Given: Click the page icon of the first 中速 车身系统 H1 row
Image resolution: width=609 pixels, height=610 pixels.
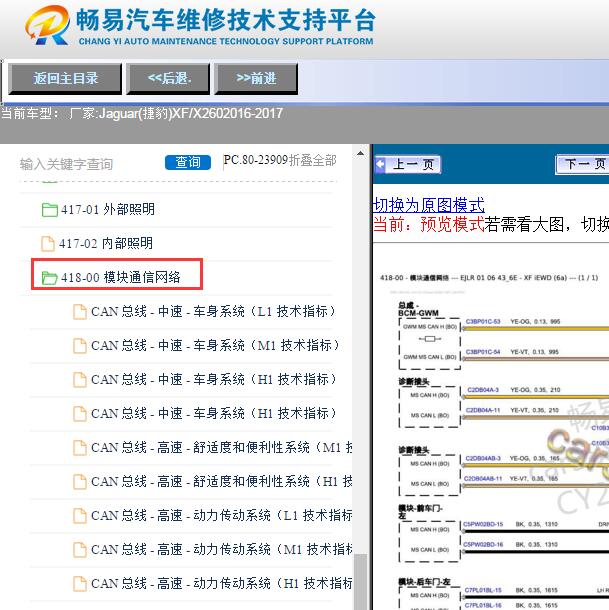Looking at the screenshot, I should point(80,380).
